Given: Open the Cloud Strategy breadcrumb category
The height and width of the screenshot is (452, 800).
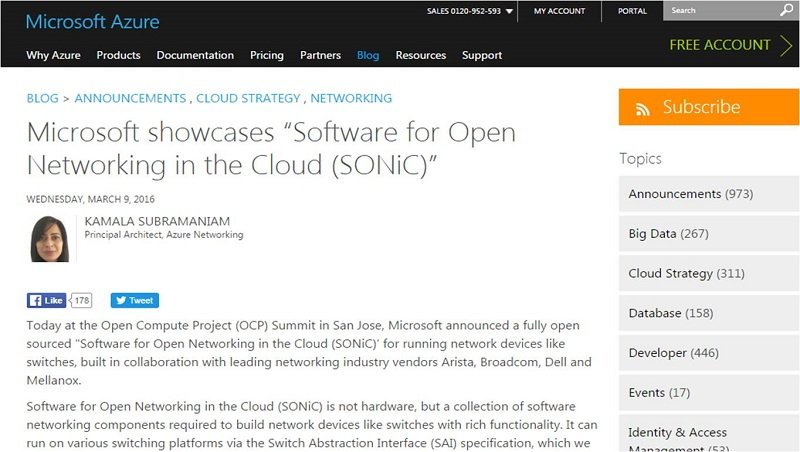Looking at the screenshot, I should pos(248,98).
